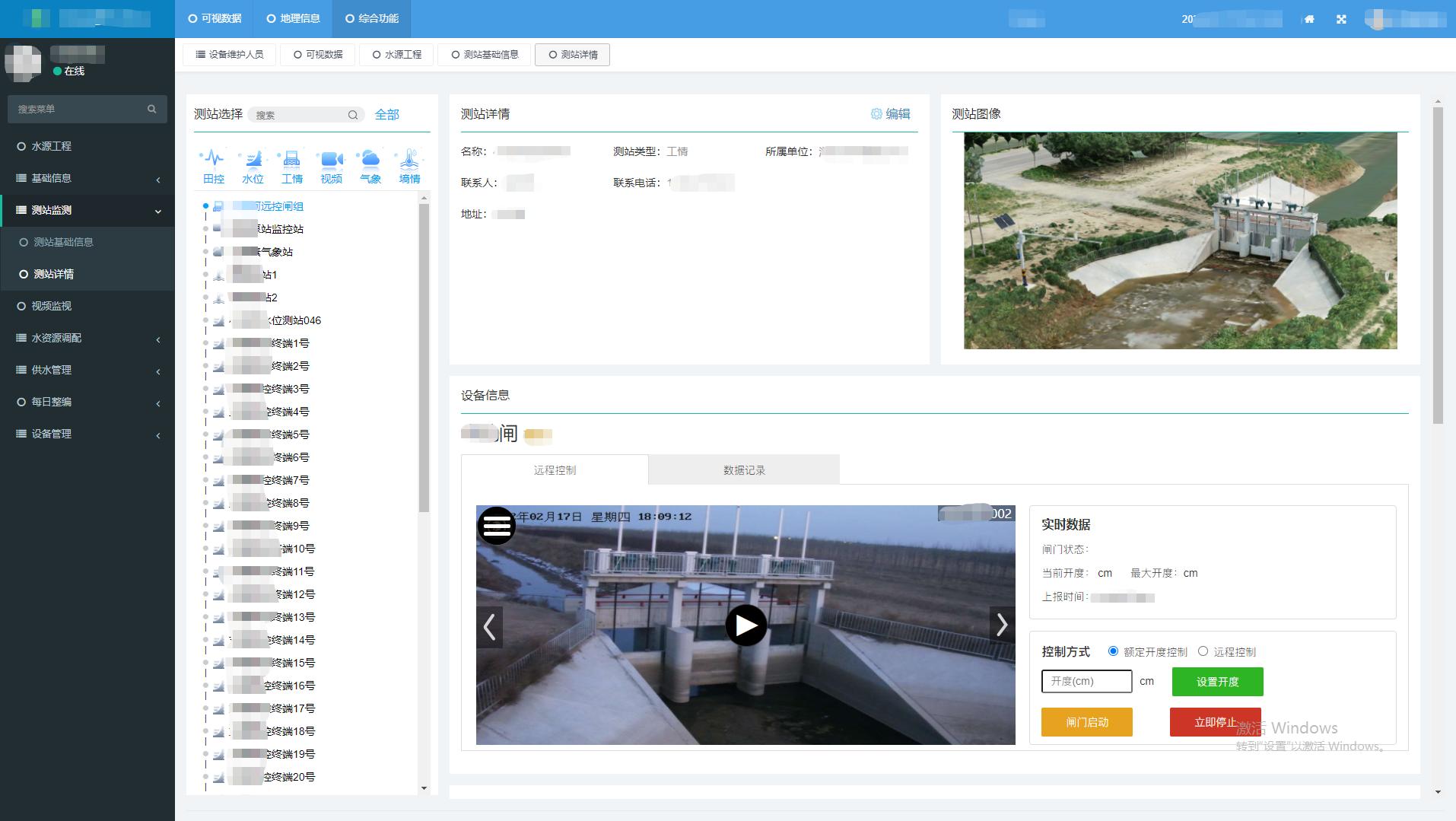Select tree node ending 终端15号
Screen dimensions: 1456x821
pyautogui.click(x=265, y=663)
